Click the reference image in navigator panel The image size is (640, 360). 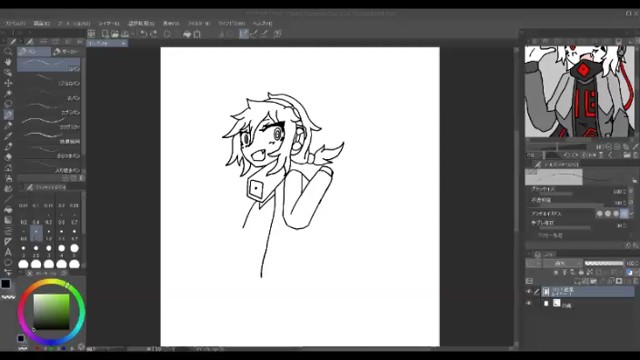point(580,91)
